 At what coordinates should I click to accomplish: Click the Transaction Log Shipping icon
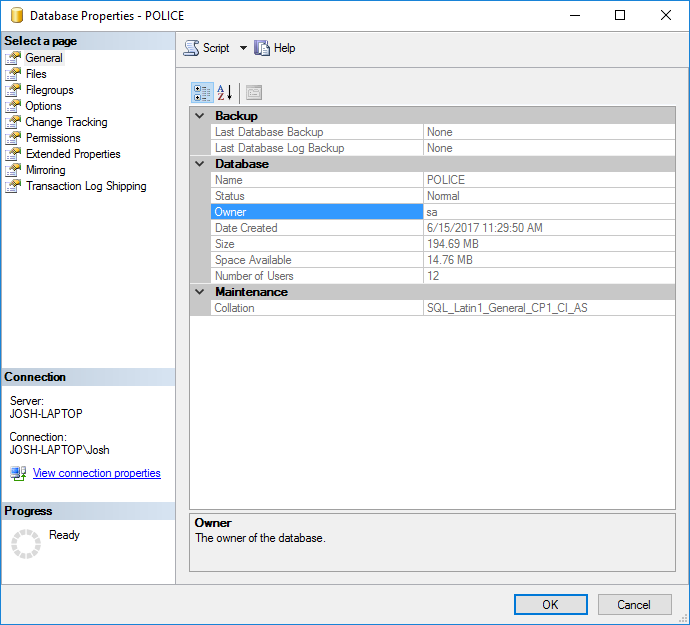(13, 186)
